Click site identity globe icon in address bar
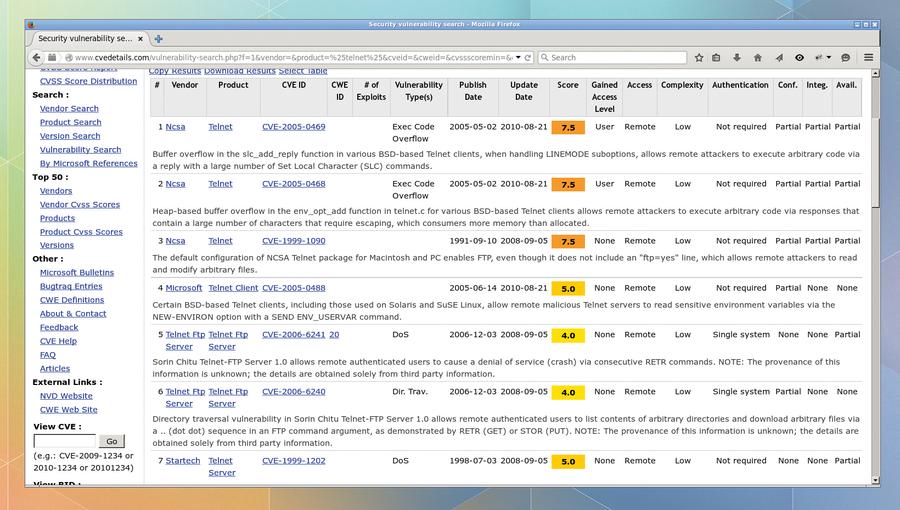 68,57
